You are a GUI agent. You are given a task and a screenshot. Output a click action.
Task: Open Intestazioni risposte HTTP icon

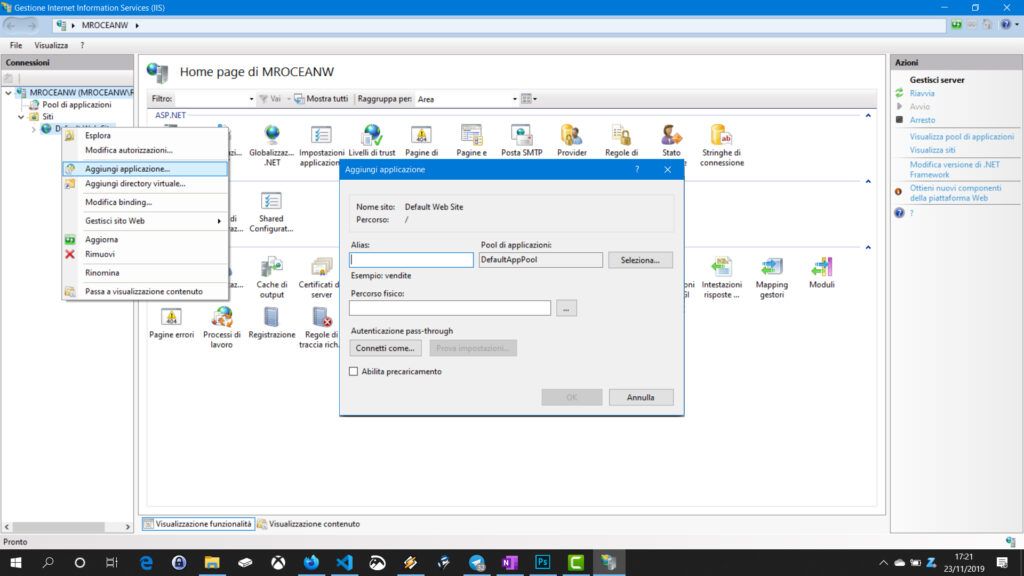click(x=722, y=278)
